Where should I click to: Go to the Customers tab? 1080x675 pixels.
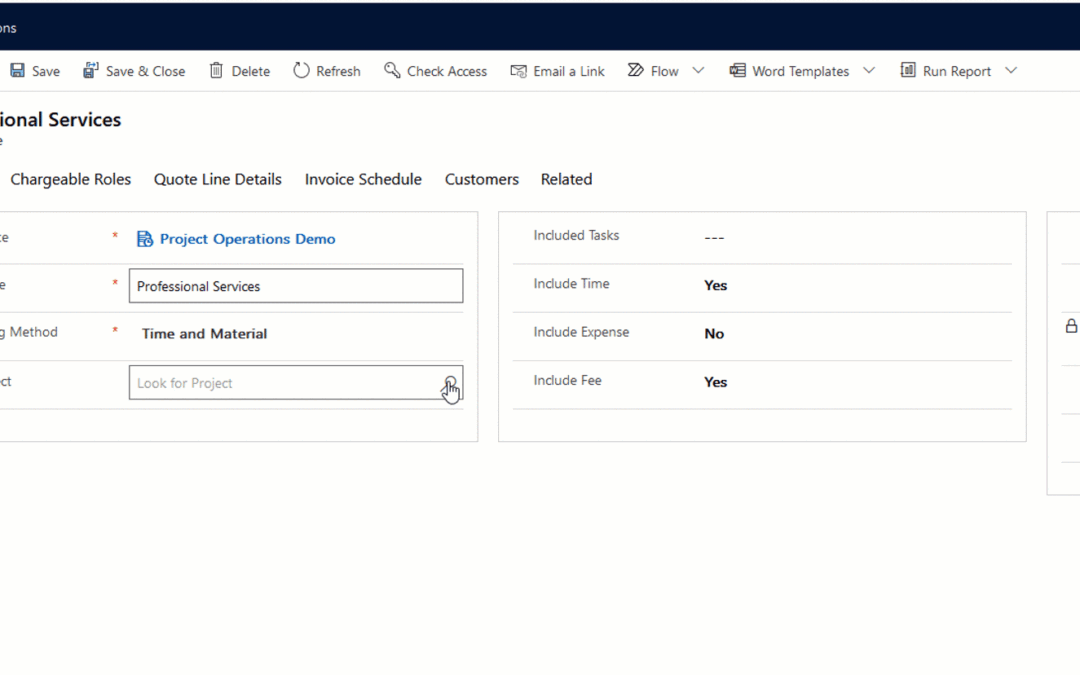pyautogui.click(x=481, y=179)
